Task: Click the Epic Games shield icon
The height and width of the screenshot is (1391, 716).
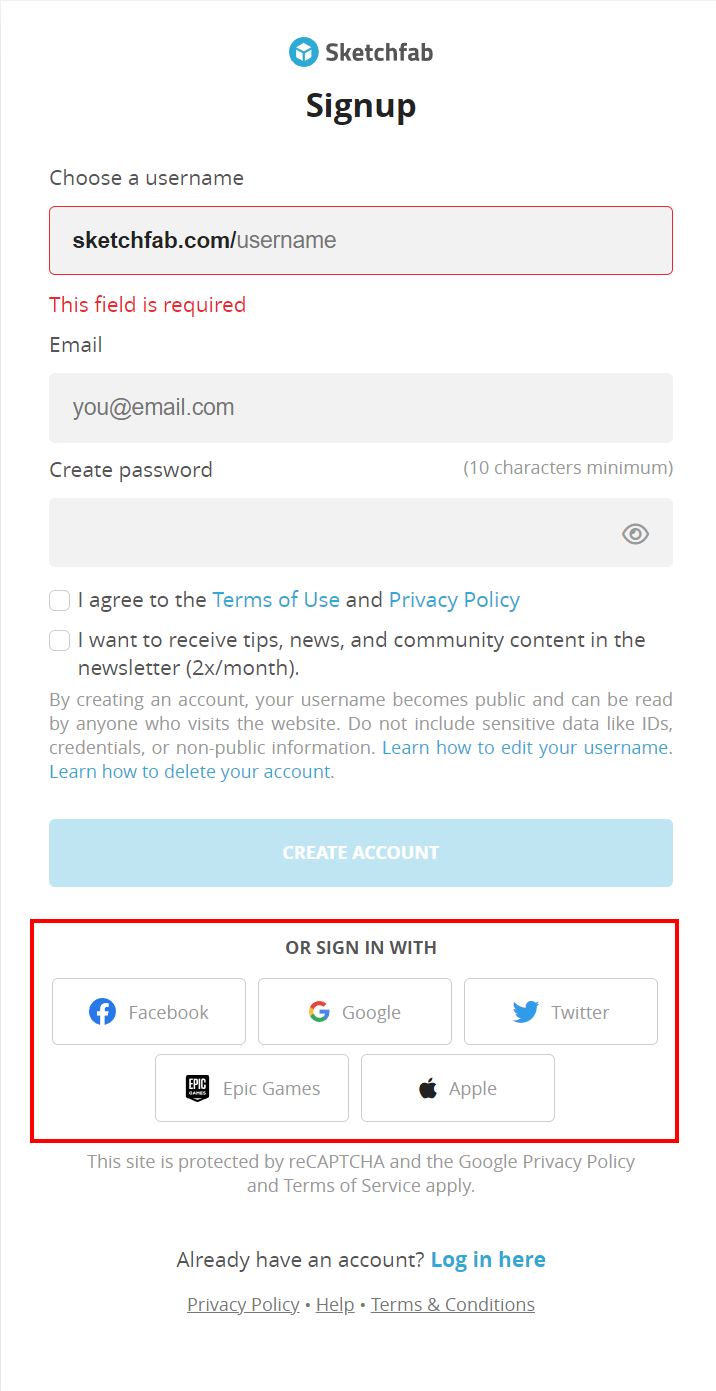Action: [198, 1088]
